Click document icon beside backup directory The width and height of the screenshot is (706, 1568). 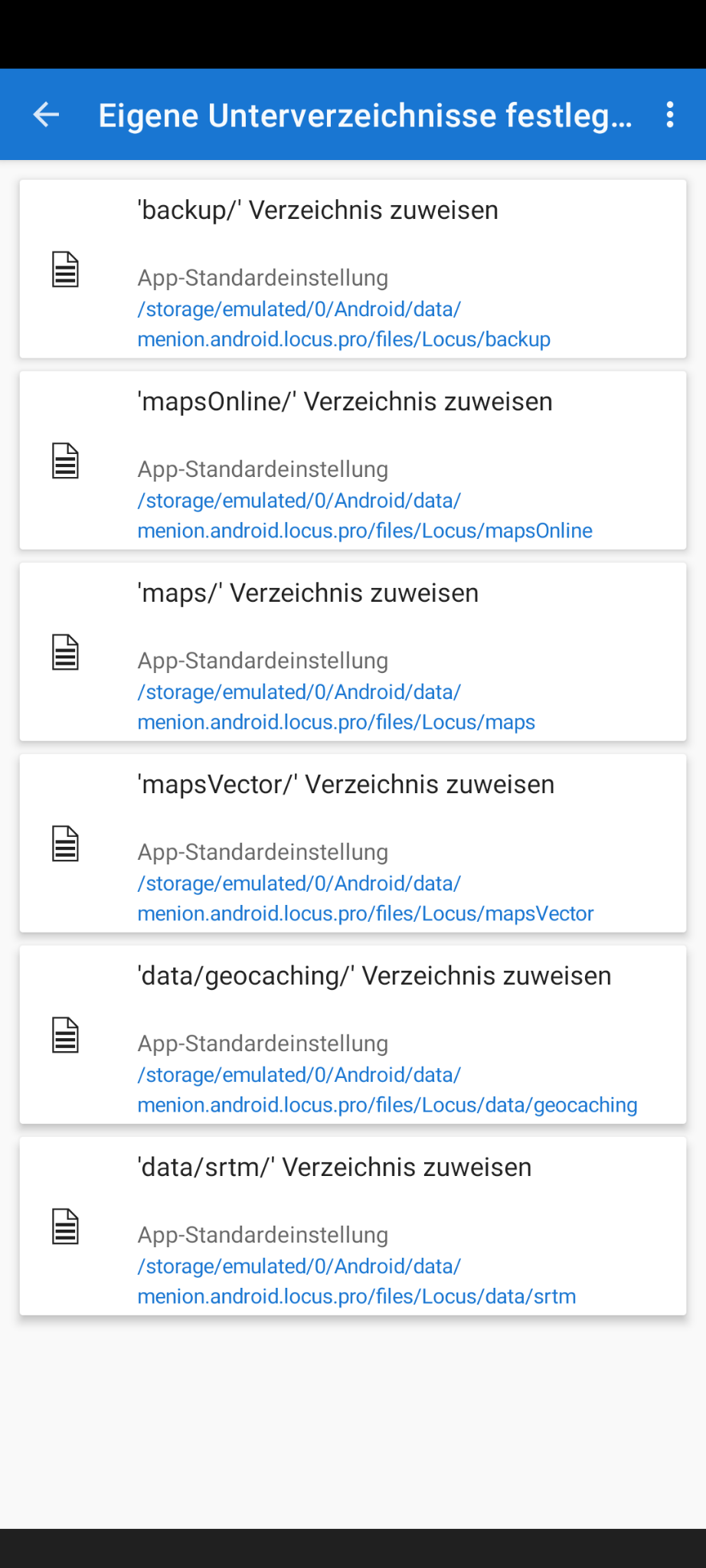tap(65, 269)
